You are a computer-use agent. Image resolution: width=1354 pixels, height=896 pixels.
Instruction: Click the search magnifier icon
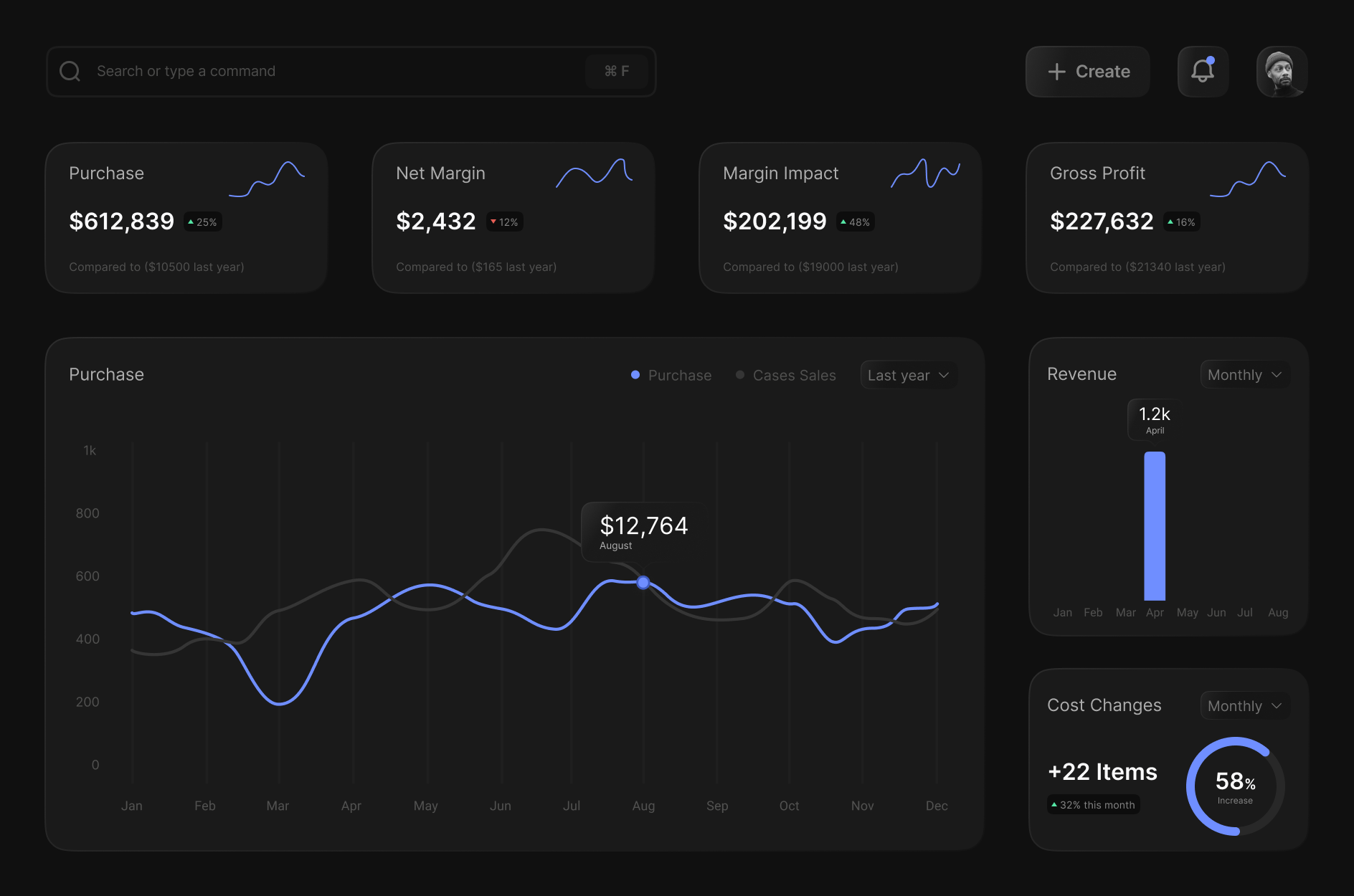pos(70,71)
